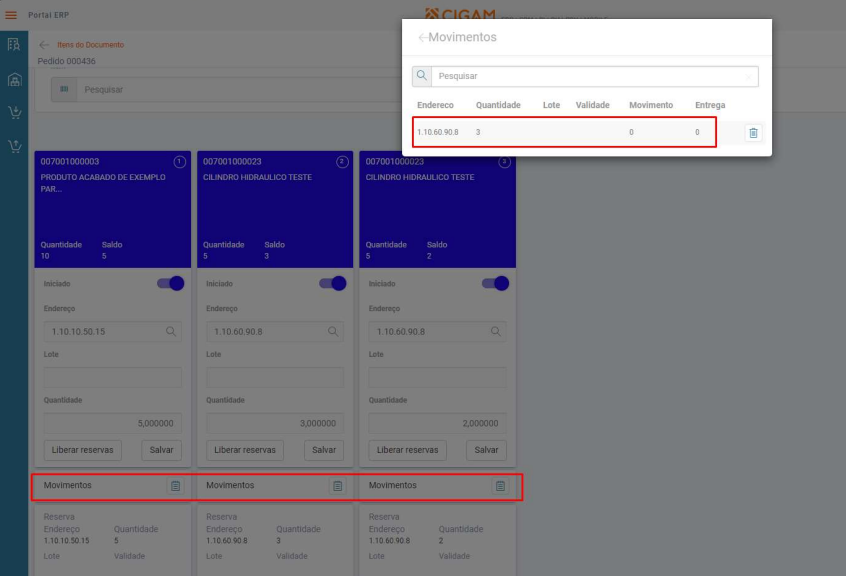Click Lote field on card 2
This screenshot has width=846, height=576.
click(x=275, y=378)
